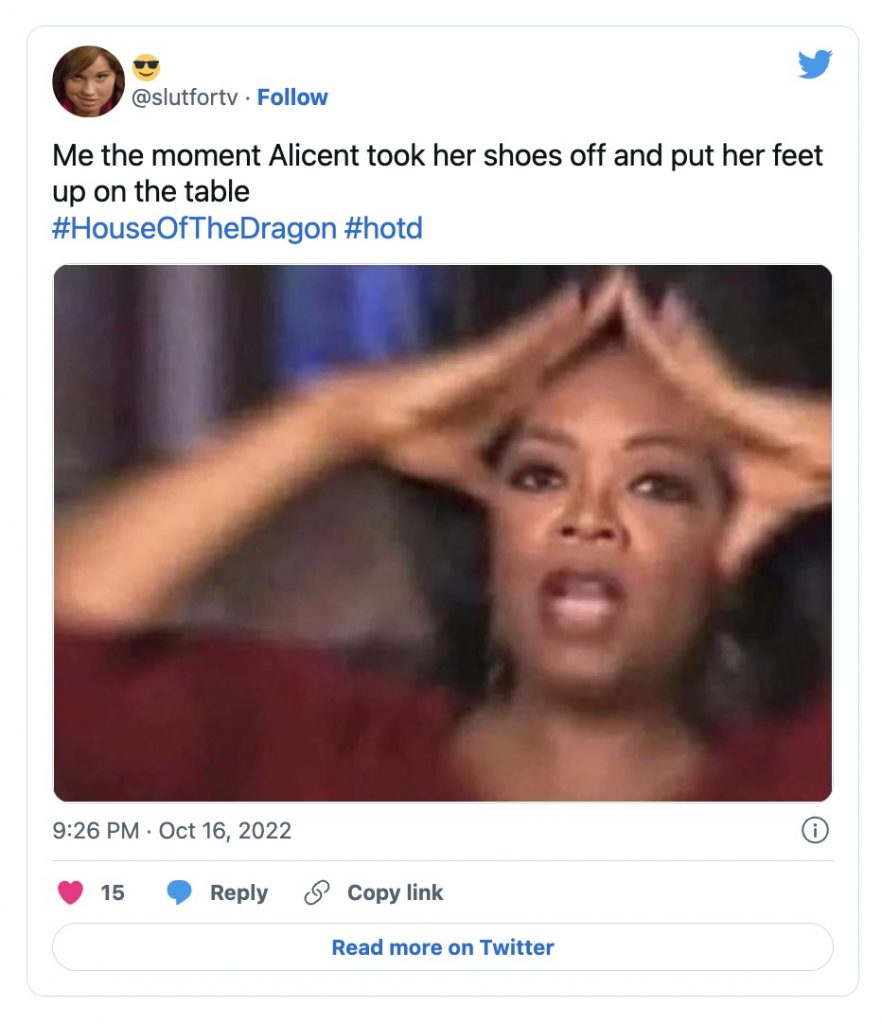The height and width of the screenshot is (1024, 882).
Task: Click Read more on Twitter button
Action: [443, 947]
